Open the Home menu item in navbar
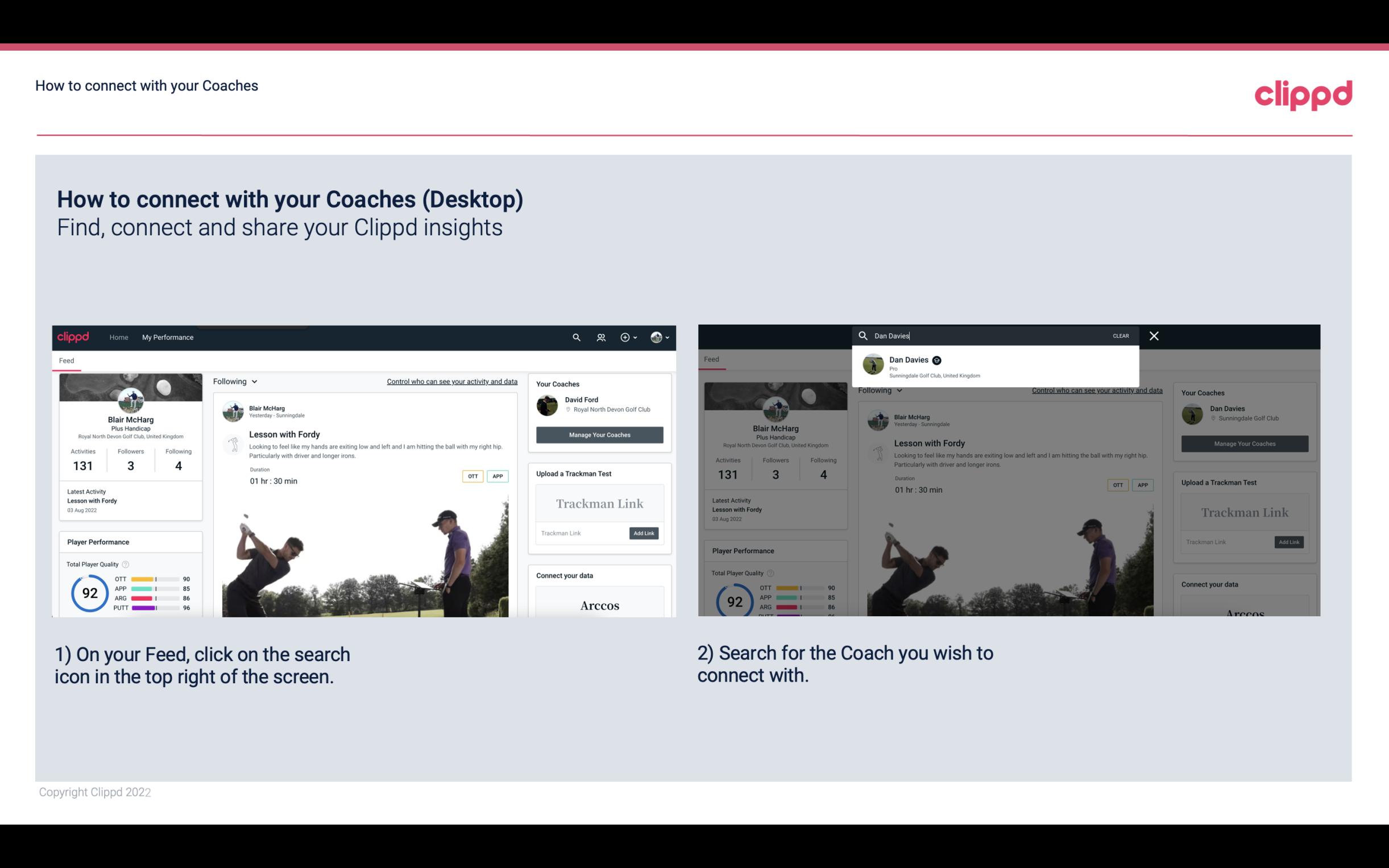The width and height of the screenshot is (1389, 868). pos(119,337)
